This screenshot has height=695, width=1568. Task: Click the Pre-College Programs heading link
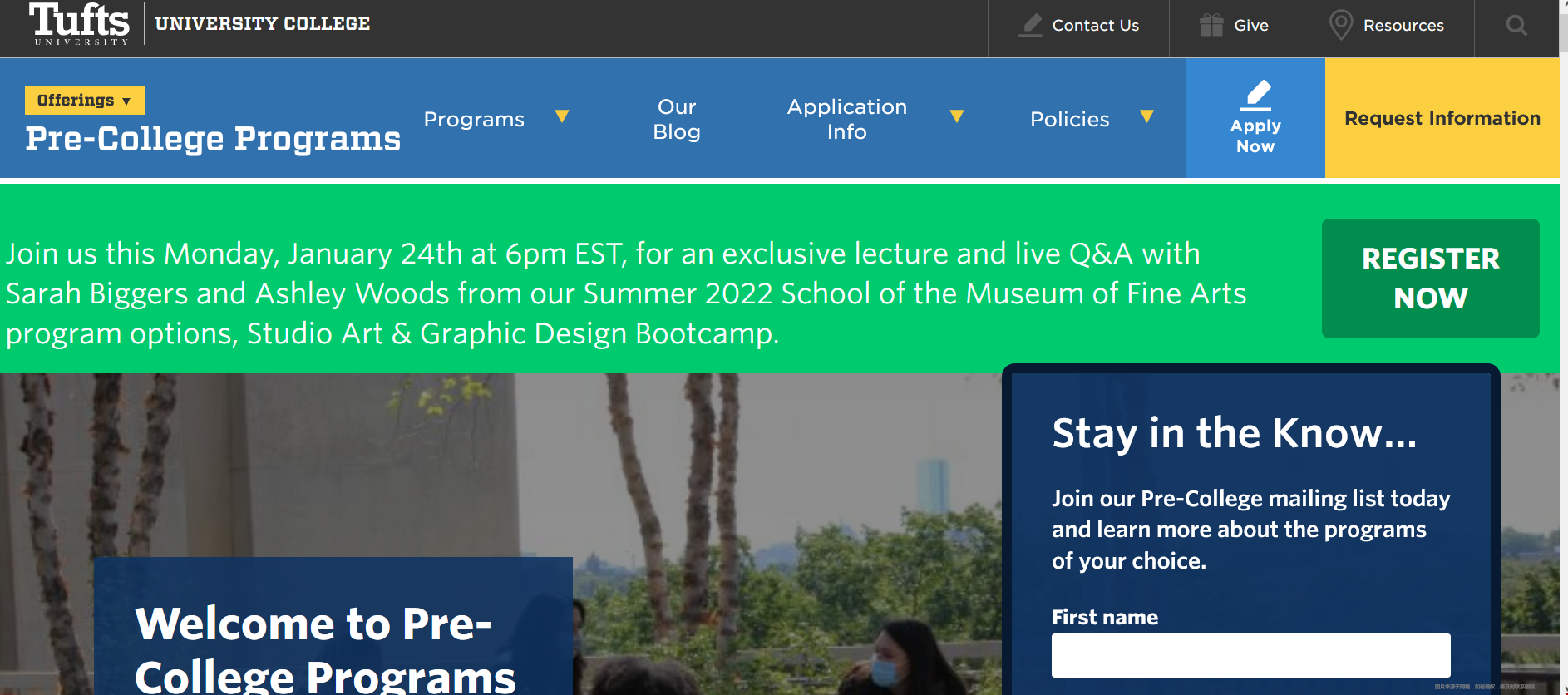pyautogui.click(x=213, y=139)
